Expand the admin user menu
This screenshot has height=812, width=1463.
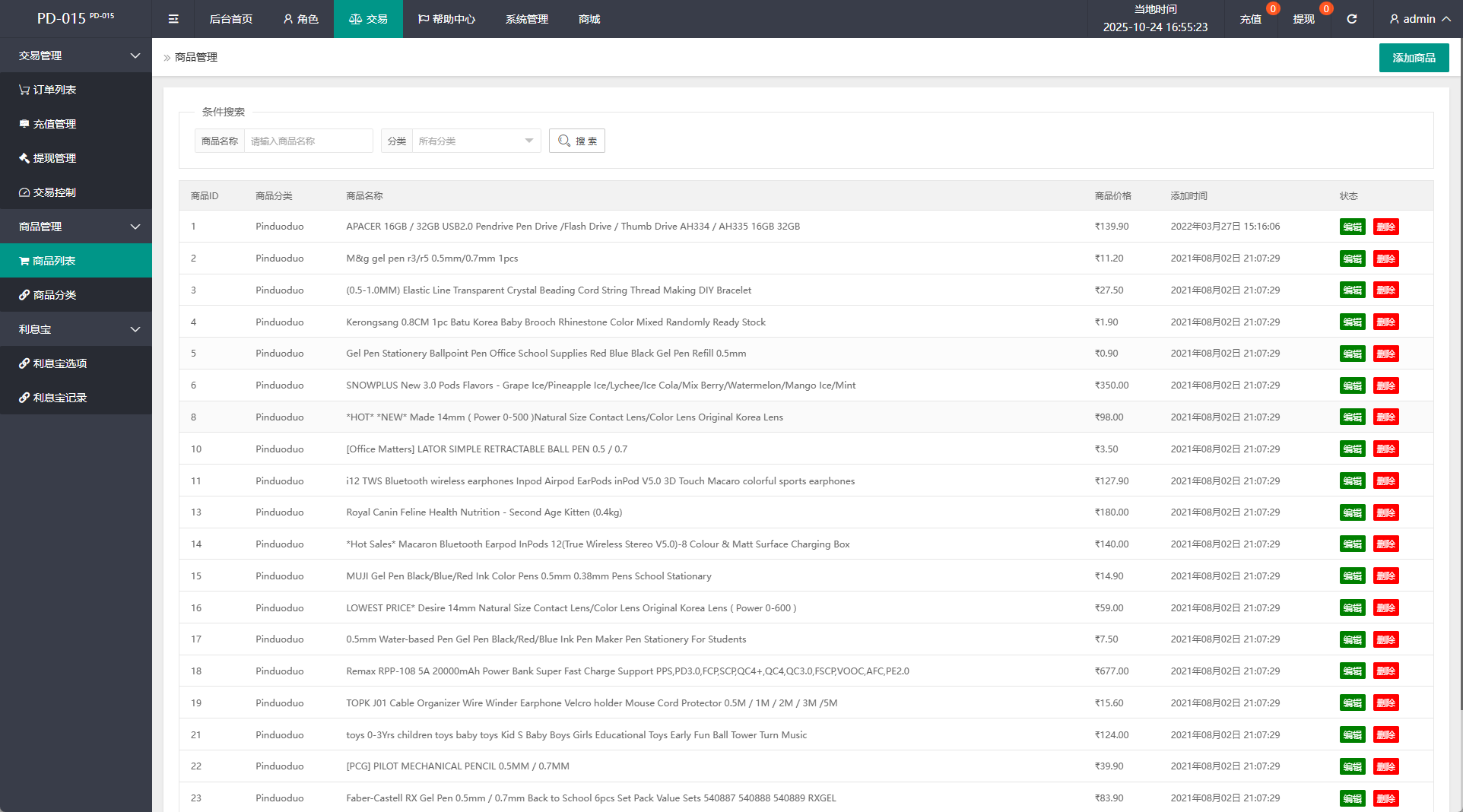pyautogui.click(x=1419, y=19)
